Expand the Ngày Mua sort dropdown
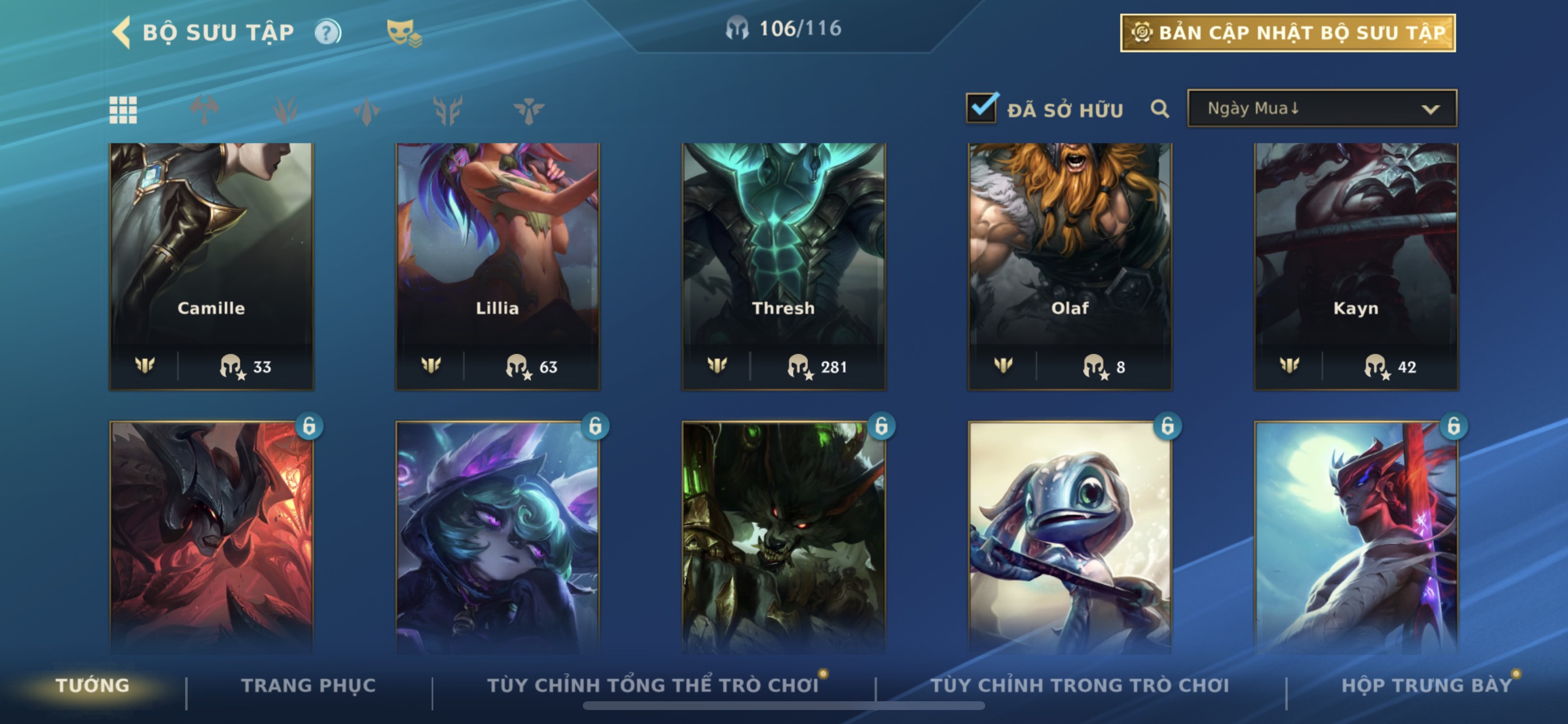 point(1322,109)
